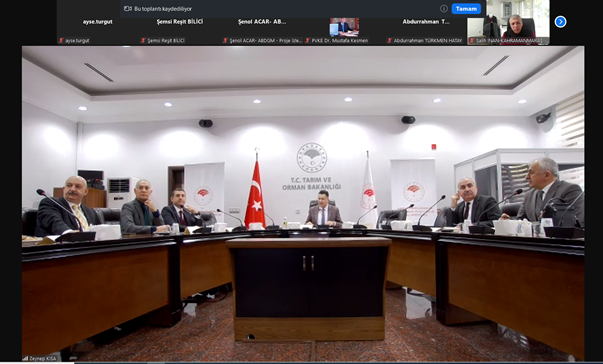Click the main meeting room video
The height and width of the screenshot is (364, 603).
click(303, 204)
